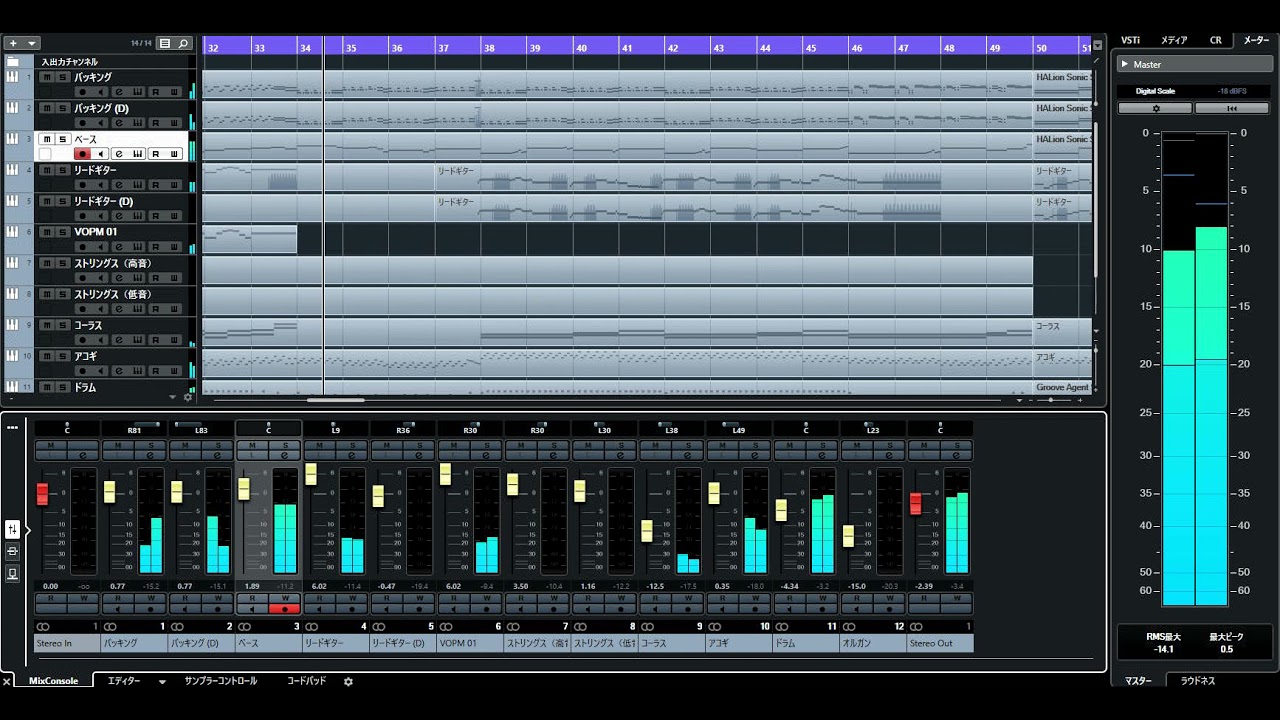The width and height of the screenshot is (1280, 720).
Task: Click the link icon on the アコギ mixer channel
Action: point(713,627)
